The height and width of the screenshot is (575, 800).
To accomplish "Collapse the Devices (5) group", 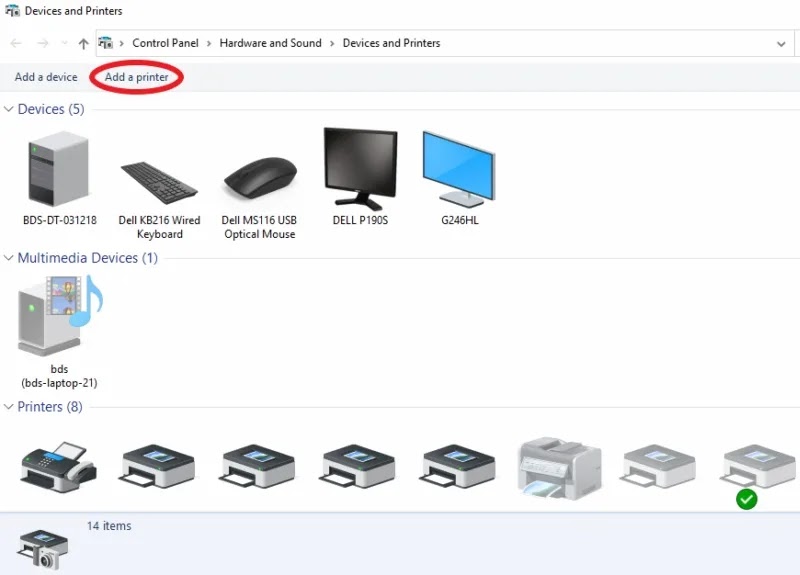I will click(x=8, y=109).
